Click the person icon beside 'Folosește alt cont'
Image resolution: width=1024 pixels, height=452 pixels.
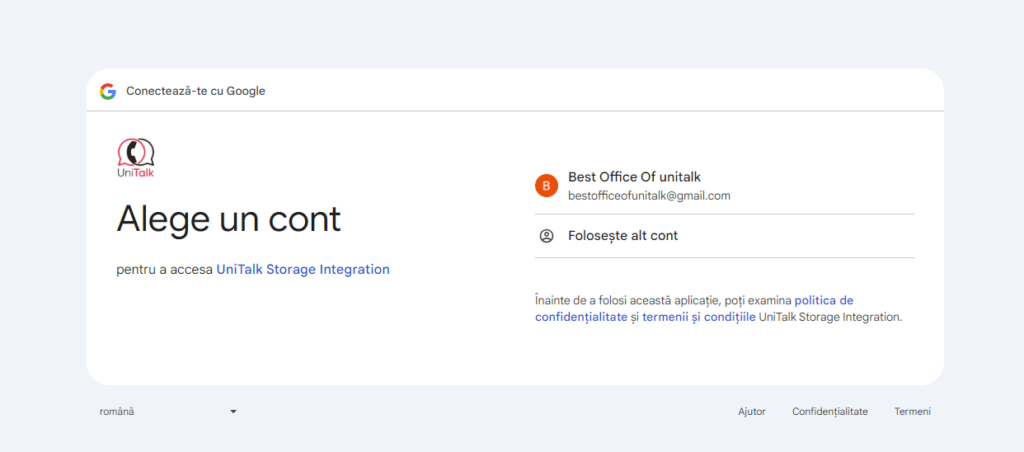pyautogui.click(x=546, y=236)
